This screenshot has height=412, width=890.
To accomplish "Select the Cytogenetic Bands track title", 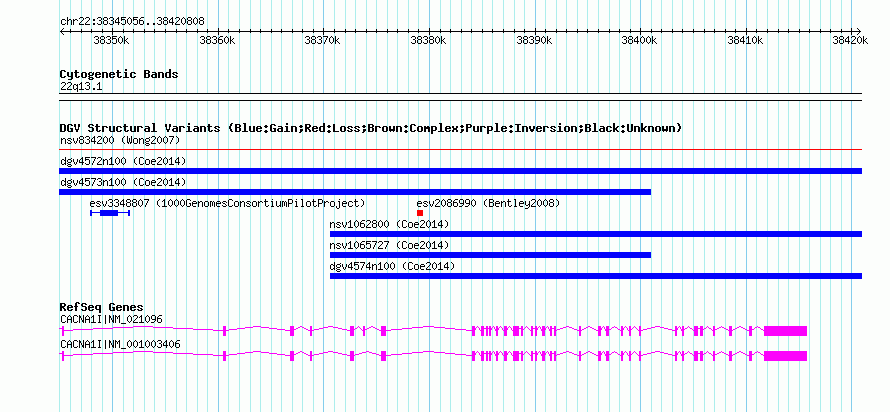I will pos(119,74).
